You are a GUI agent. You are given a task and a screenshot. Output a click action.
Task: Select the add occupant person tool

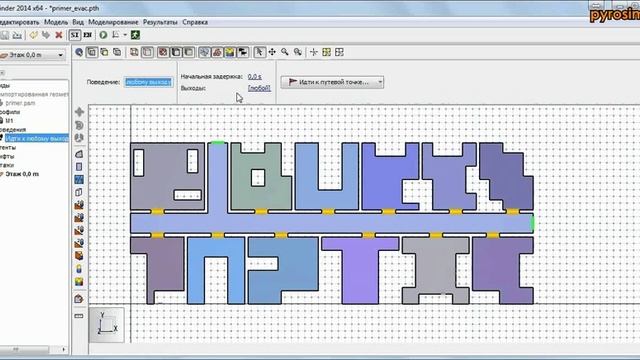(x=79, y=269)
